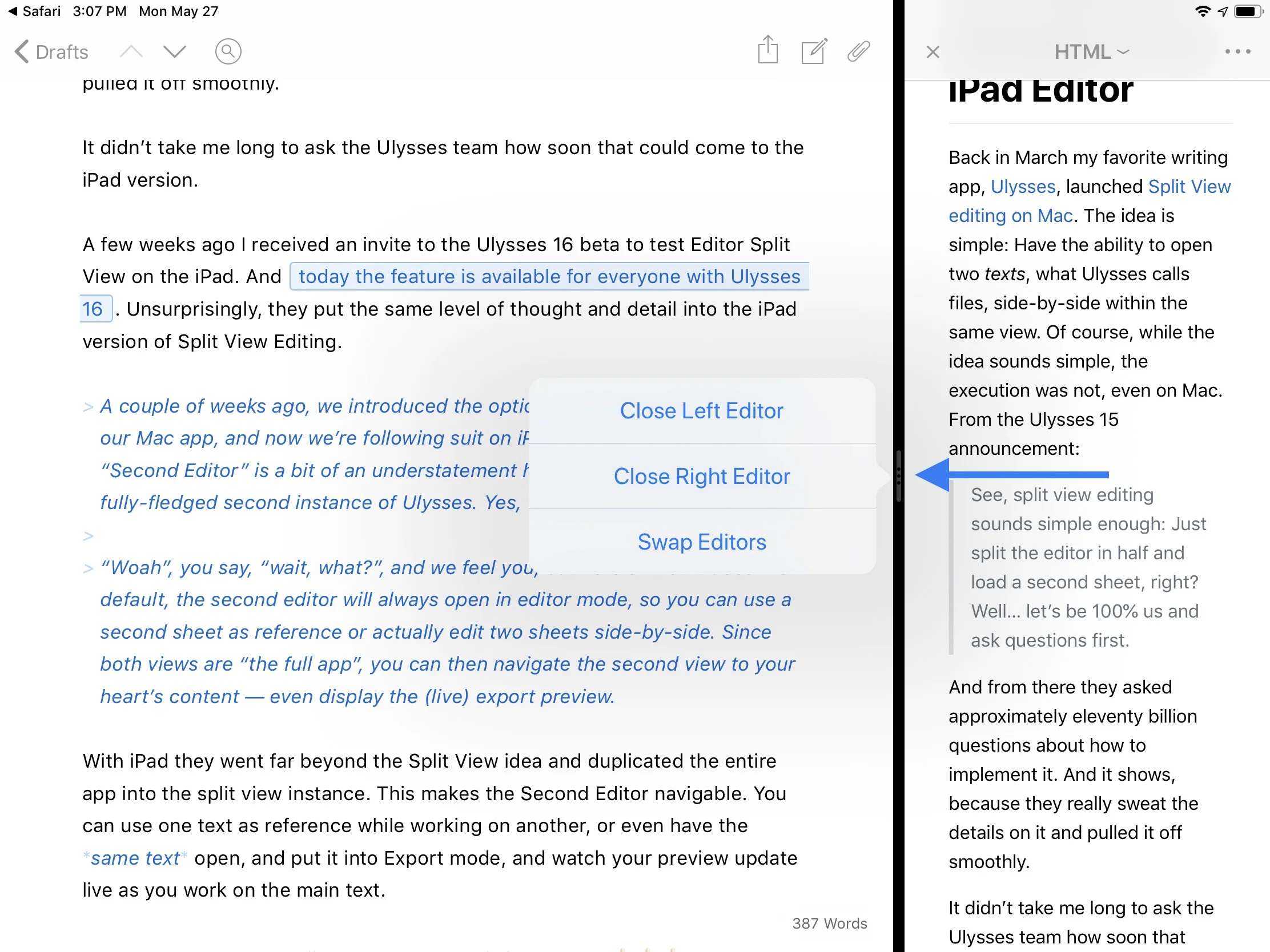Choose Swap Editors

coord(702,542)
